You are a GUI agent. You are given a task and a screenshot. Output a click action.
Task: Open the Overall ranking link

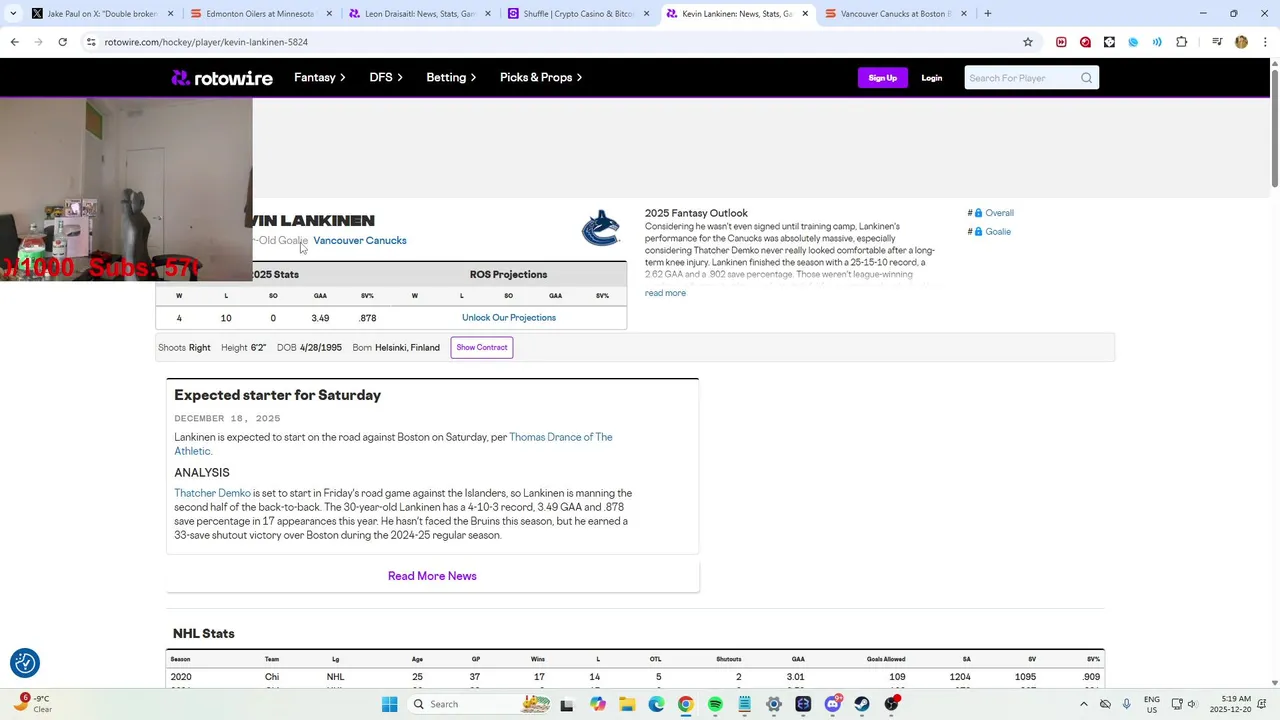[x=999, y=213]
